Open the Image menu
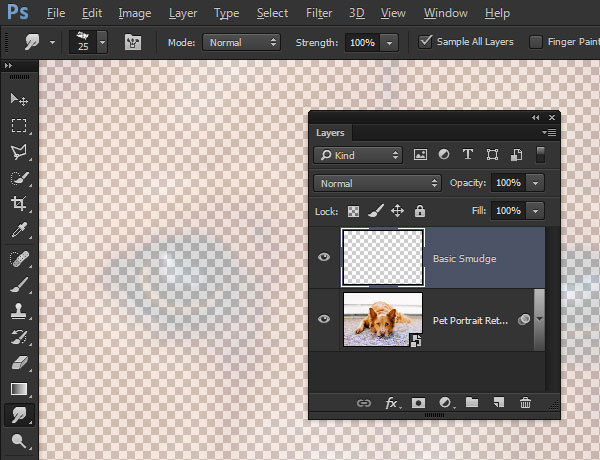 point(135,13)
